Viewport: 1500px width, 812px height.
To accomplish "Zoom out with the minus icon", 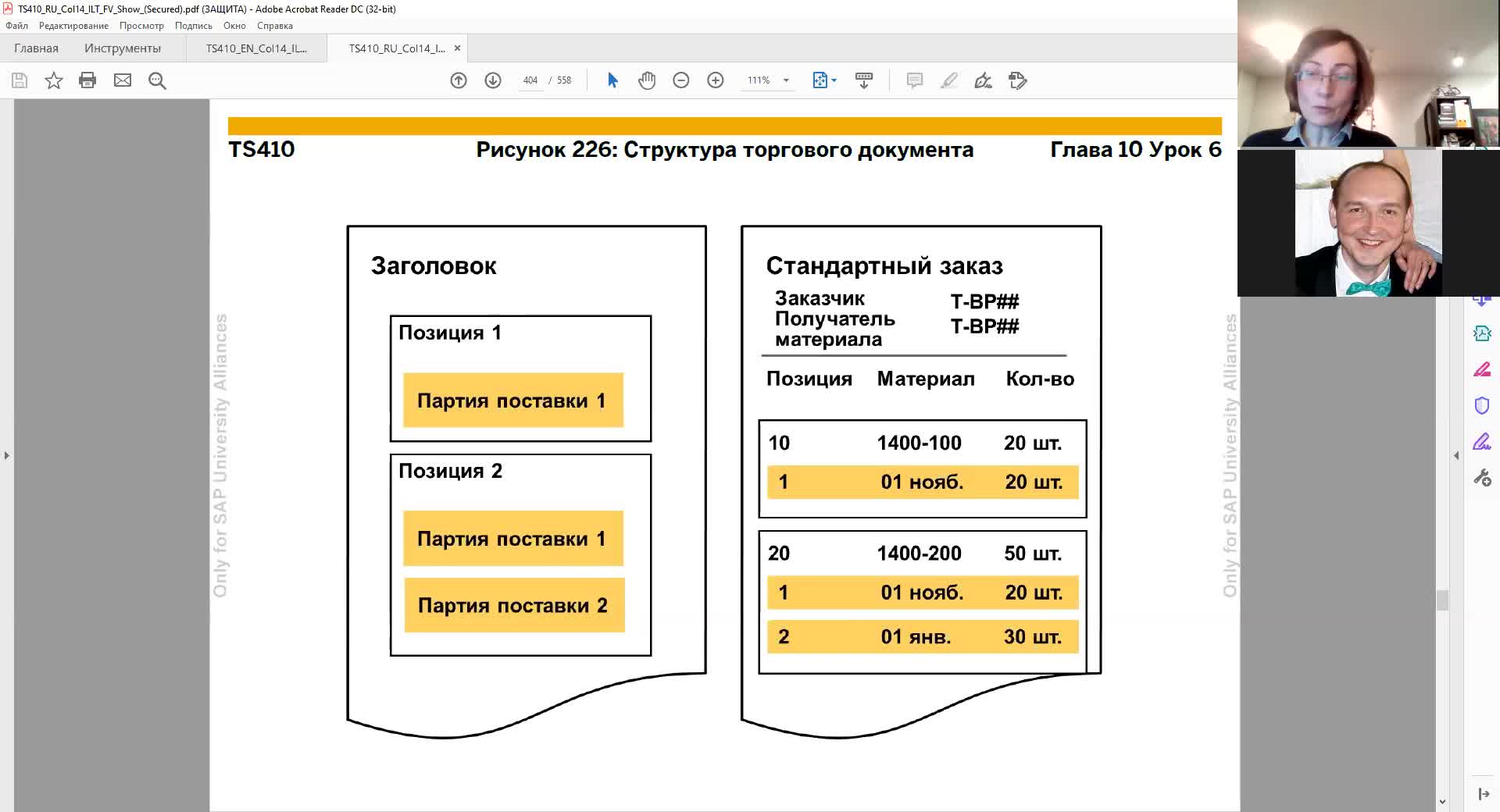I will (681, 80).
